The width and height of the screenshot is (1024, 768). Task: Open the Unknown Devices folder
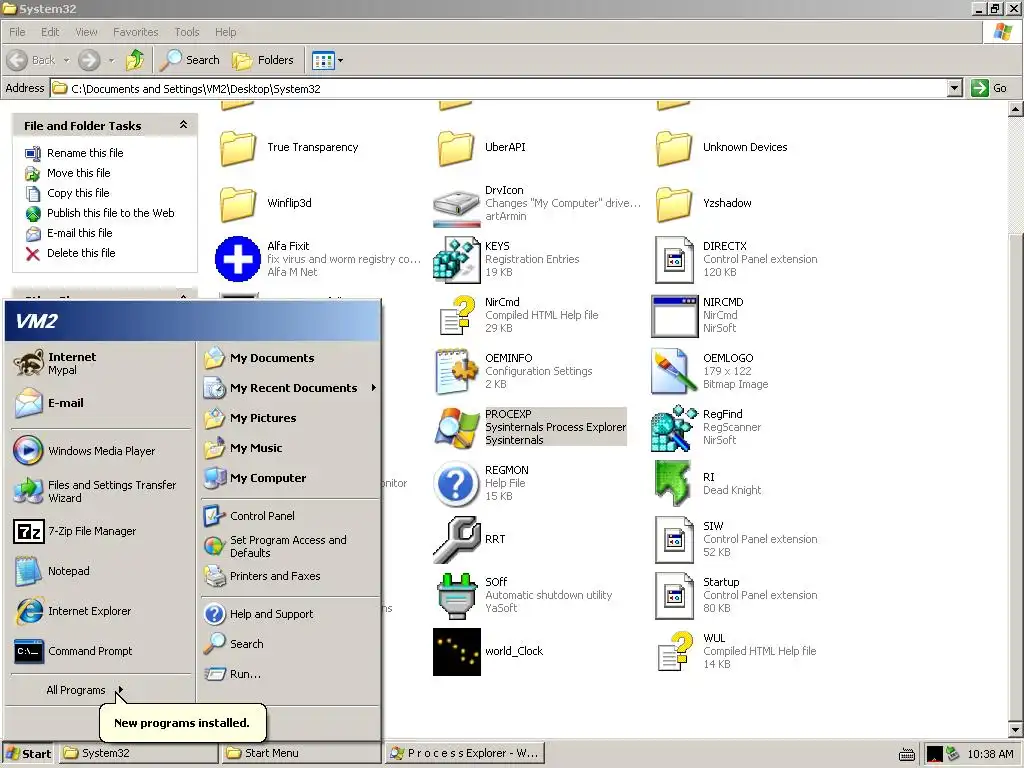point(674,148)
